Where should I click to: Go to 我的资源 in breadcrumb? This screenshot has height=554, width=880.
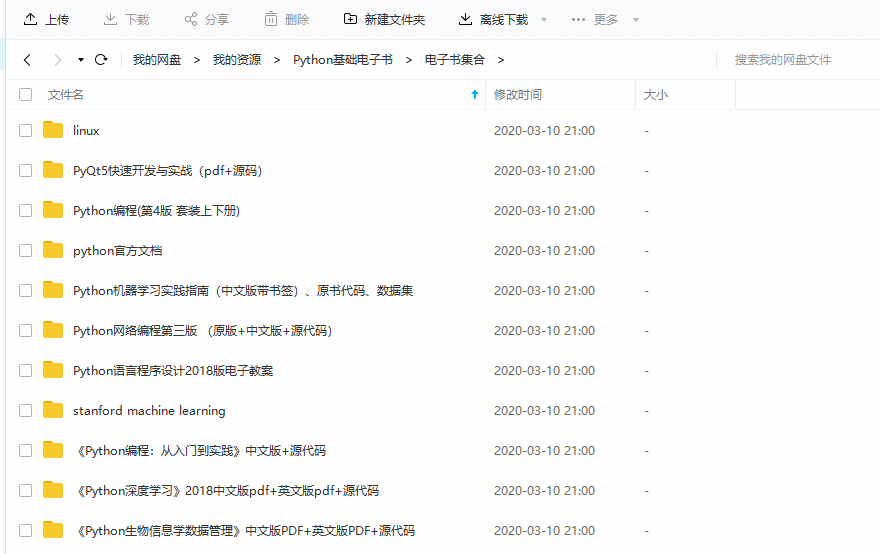[237, 59]
